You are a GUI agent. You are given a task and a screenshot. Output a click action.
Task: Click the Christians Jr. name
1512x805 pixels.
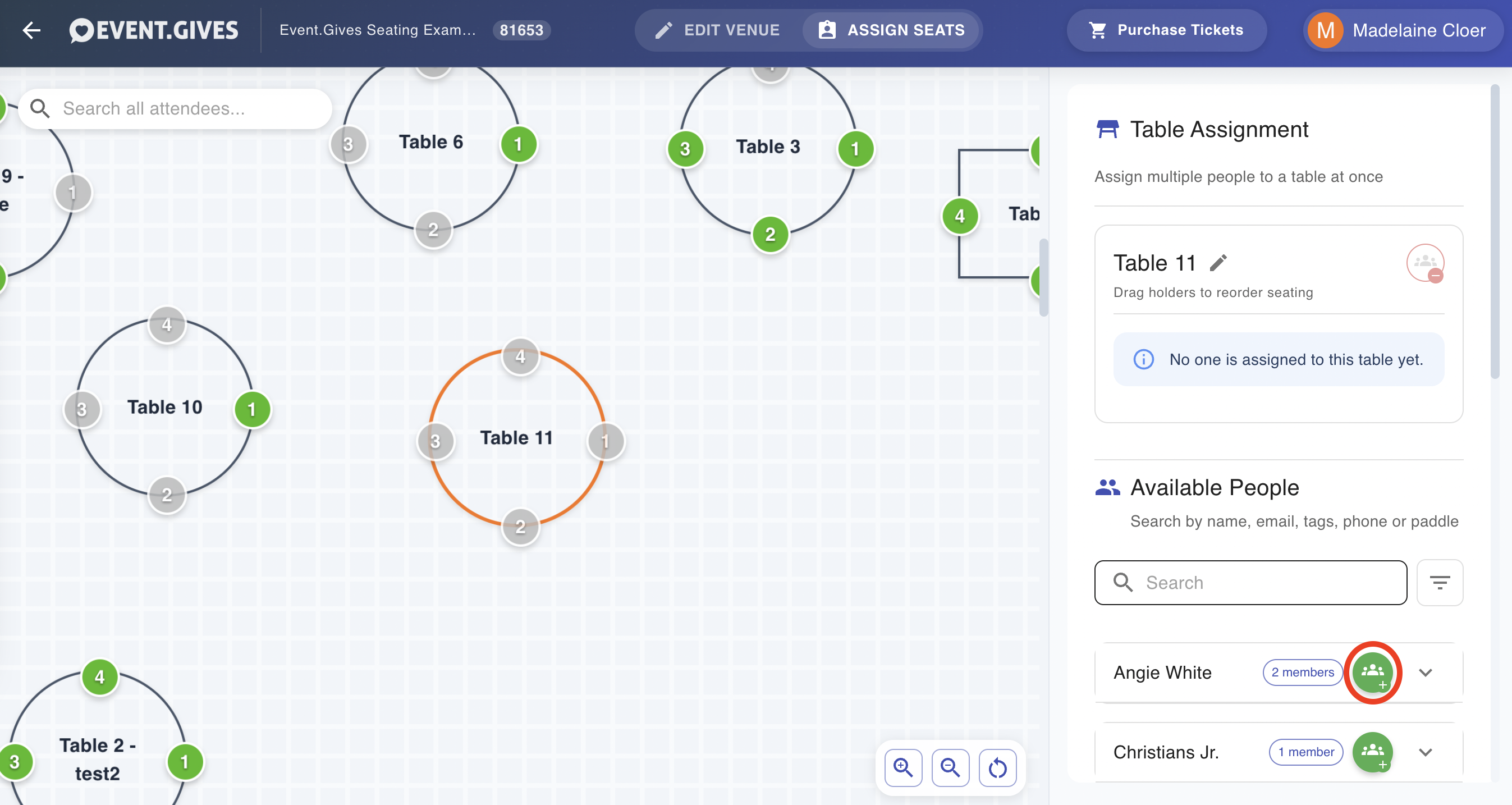tap(1166, 752)
